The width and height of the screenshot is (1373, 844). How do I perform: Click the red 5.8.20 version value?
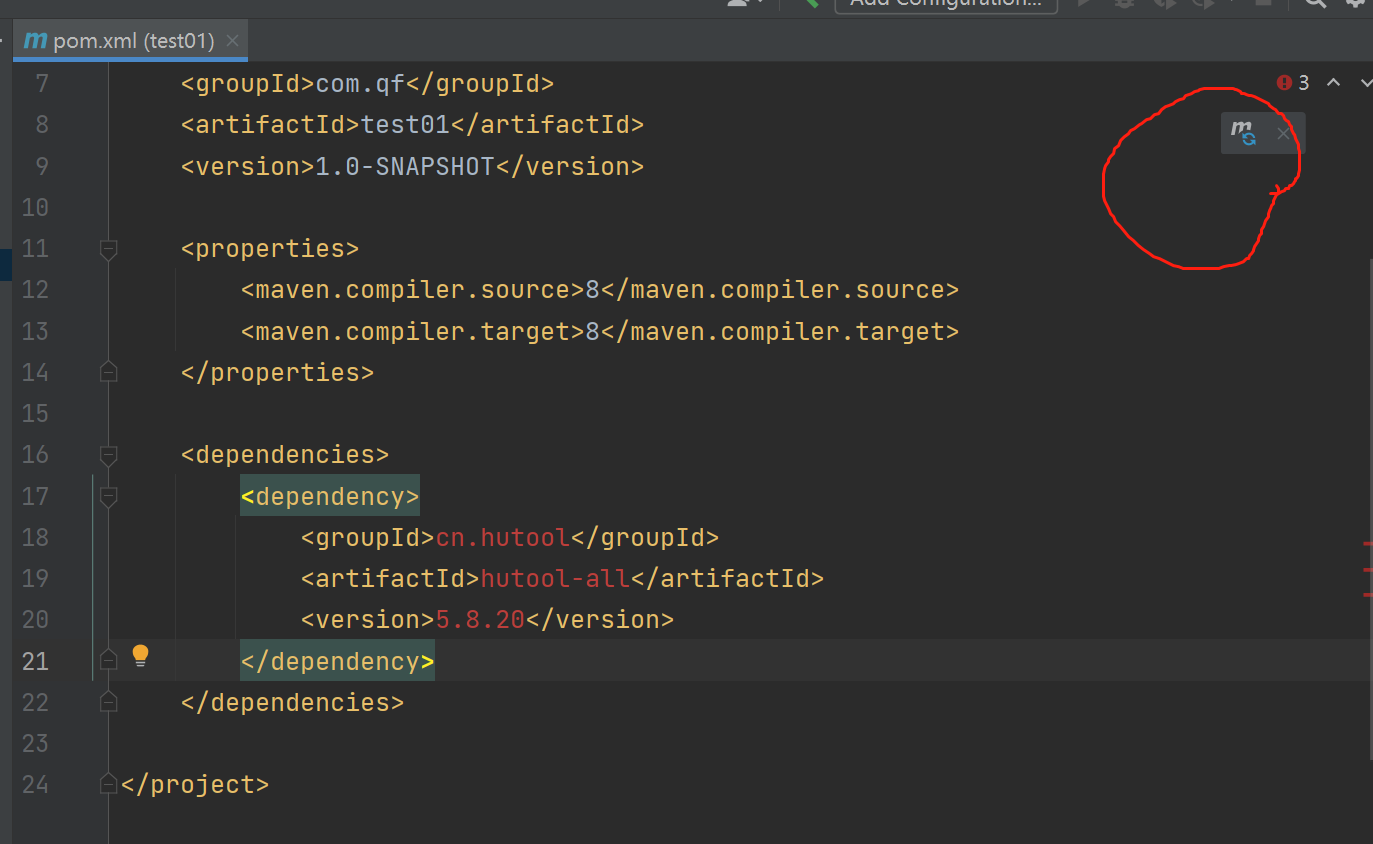tap(480, 620)
